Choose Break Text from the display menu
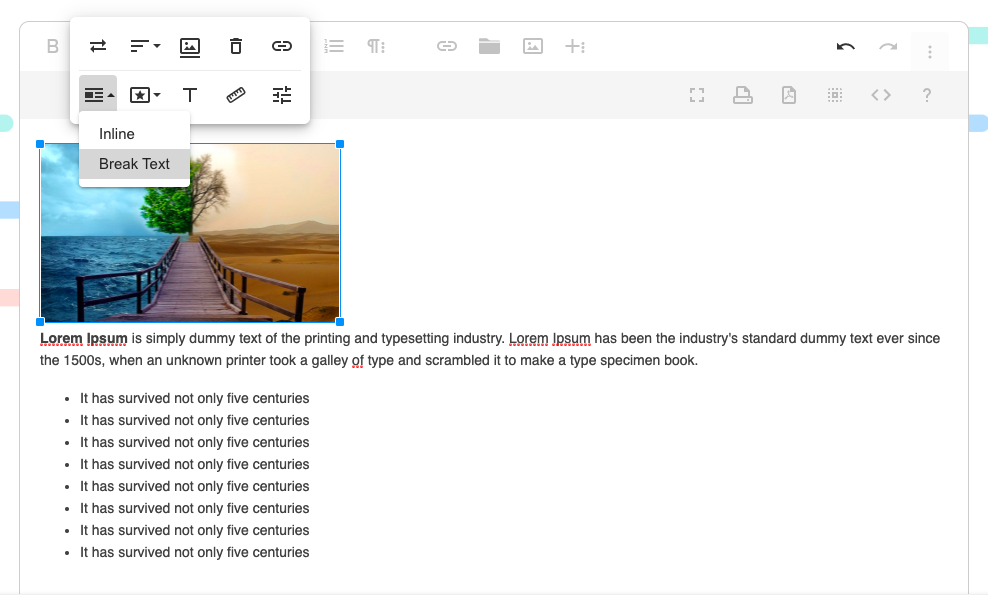988x595 pixels. click(x=134, y=163)
